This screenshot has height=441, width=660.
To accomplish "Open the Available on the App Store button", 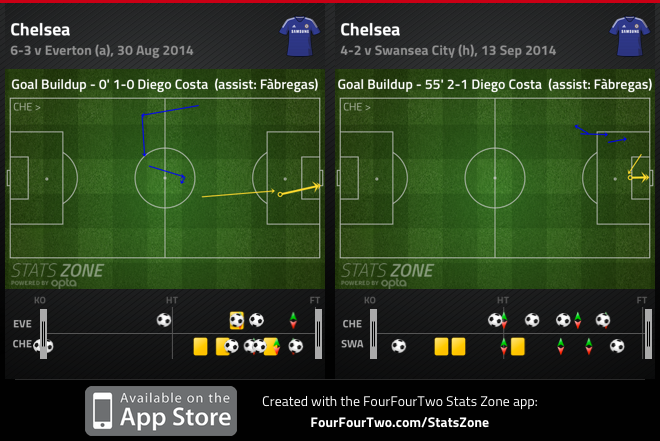I will click(x=160, y=410).
